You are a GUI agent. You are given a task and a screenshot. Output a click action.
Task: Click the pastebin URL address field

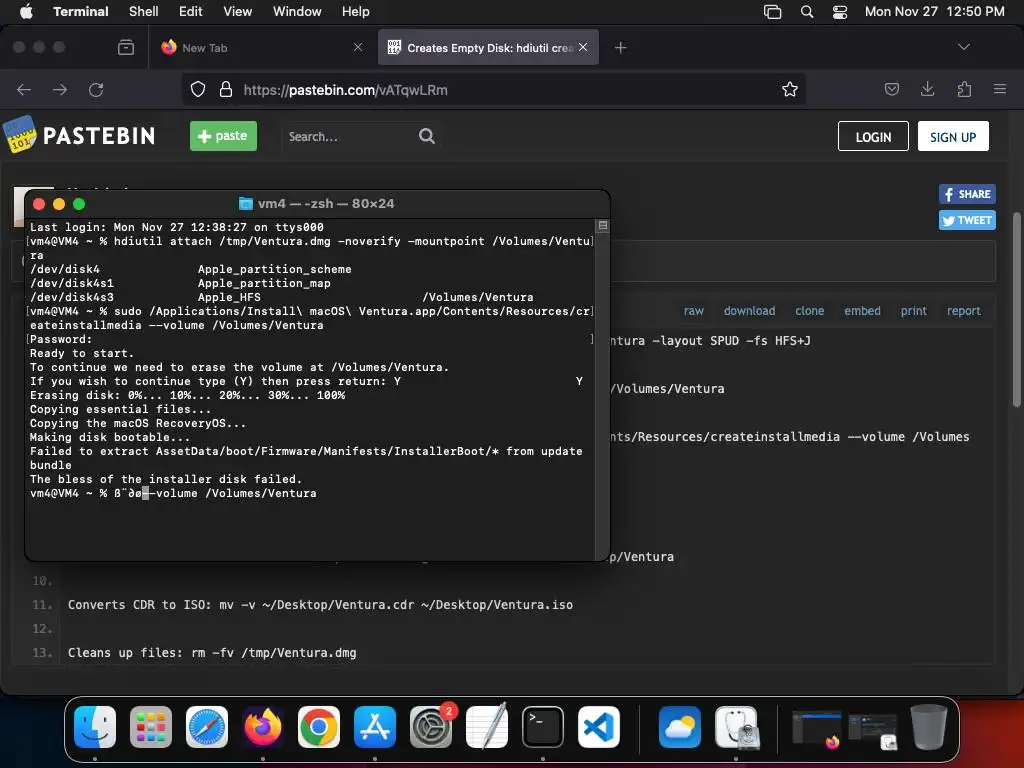[496, 89]
